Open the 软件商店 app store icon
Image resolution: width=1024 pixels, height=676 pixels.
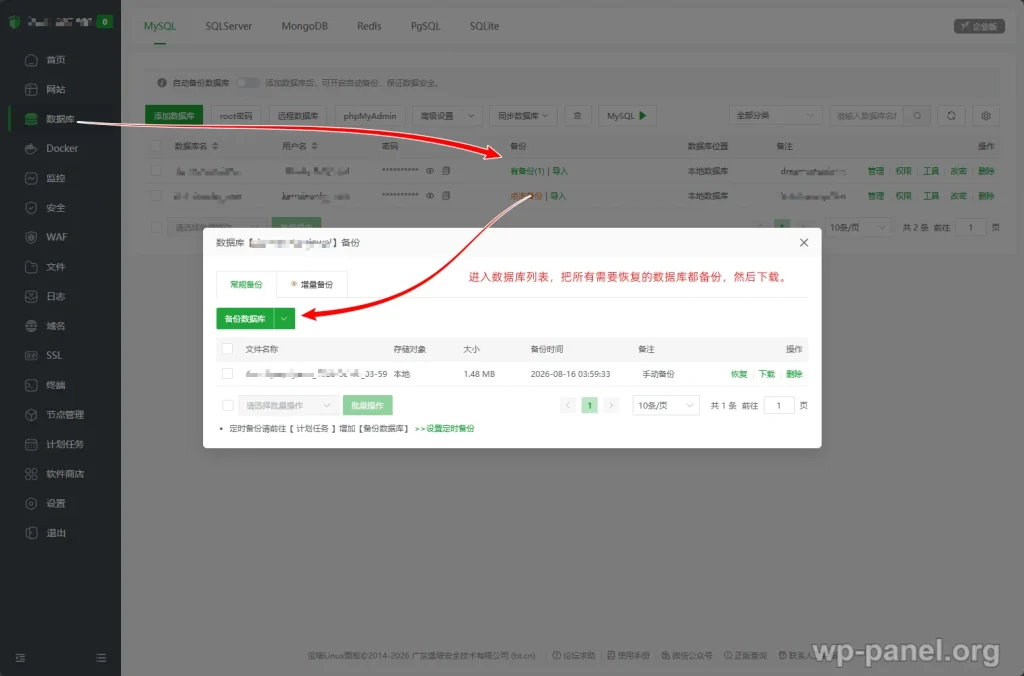[31, 474]
